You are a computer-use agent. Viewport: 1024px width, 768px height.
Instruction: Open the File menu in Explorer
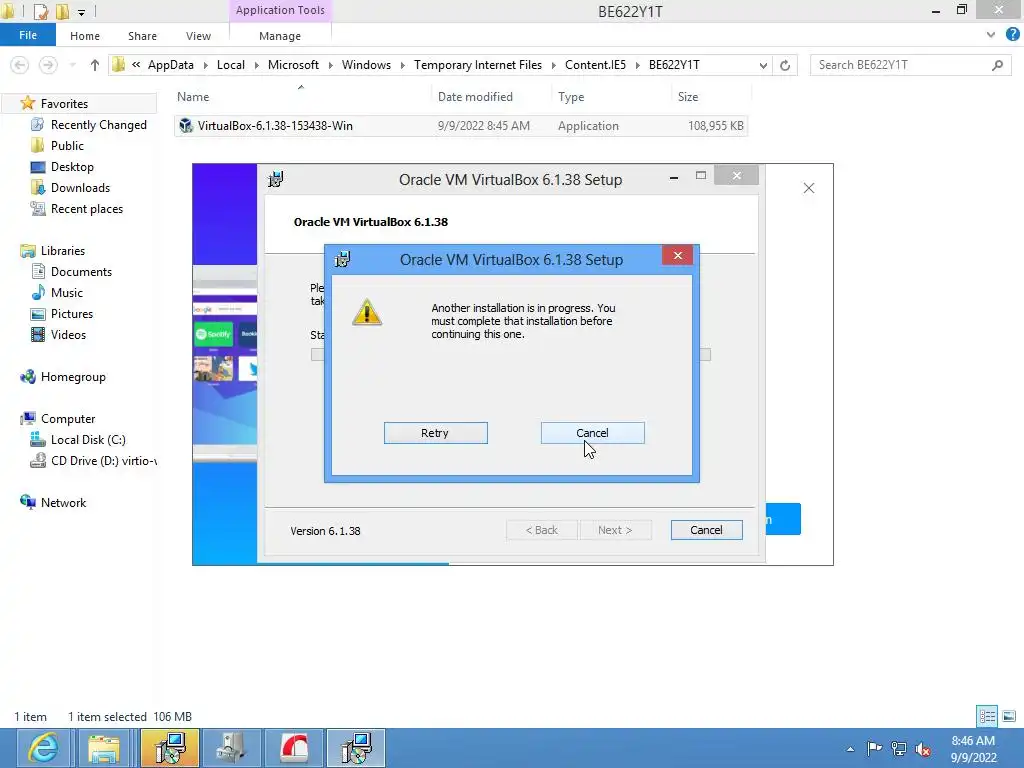point(28,35)
